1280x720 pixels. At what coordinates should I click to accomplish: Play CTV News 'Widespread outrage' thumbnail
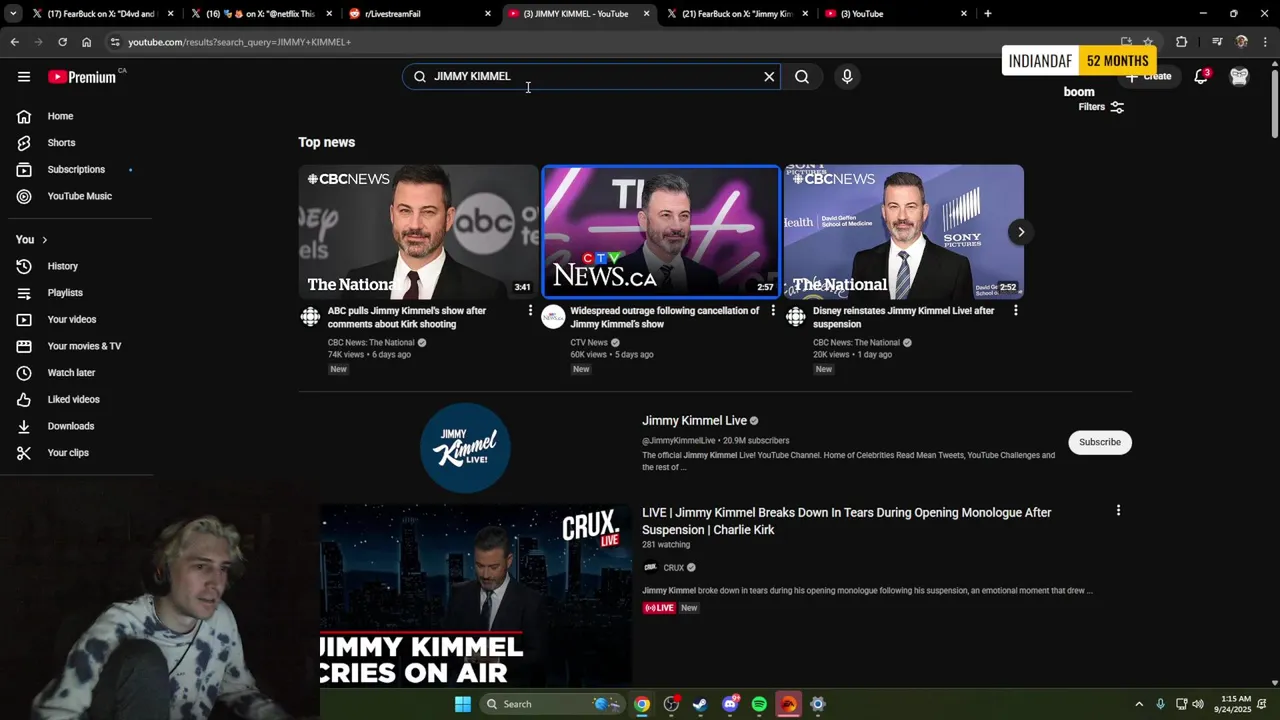[x=661, y=232]
